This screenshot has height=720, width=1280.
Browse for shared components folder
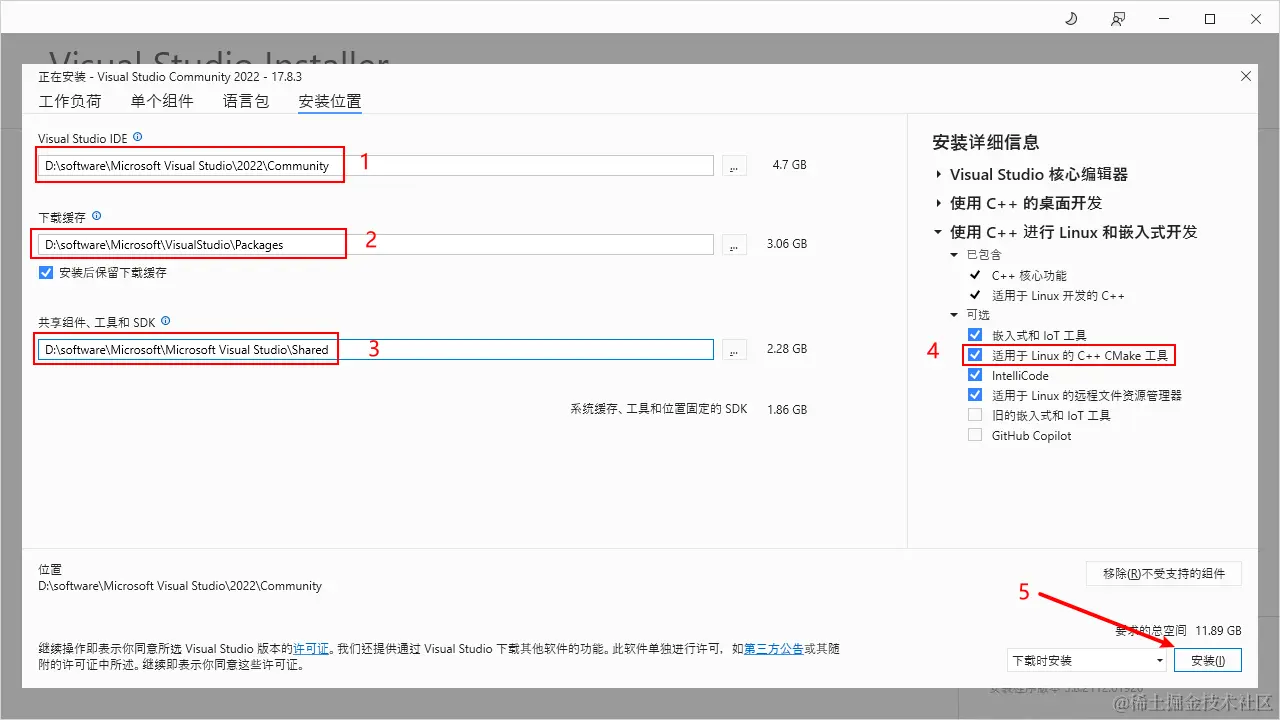pyautogui.click(x=734, y=350)
